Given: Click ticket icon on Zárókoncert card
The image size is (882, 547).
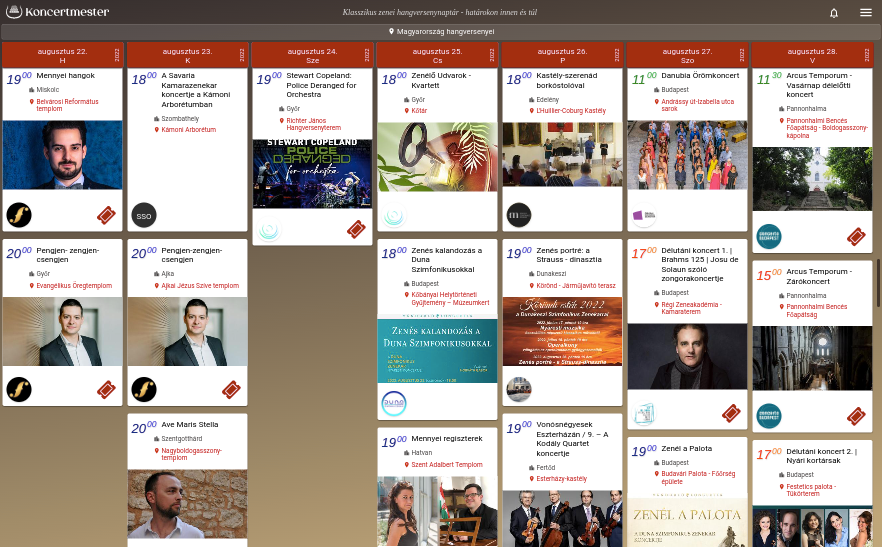Looking at the screenshot, I should [x=856, y=416].
